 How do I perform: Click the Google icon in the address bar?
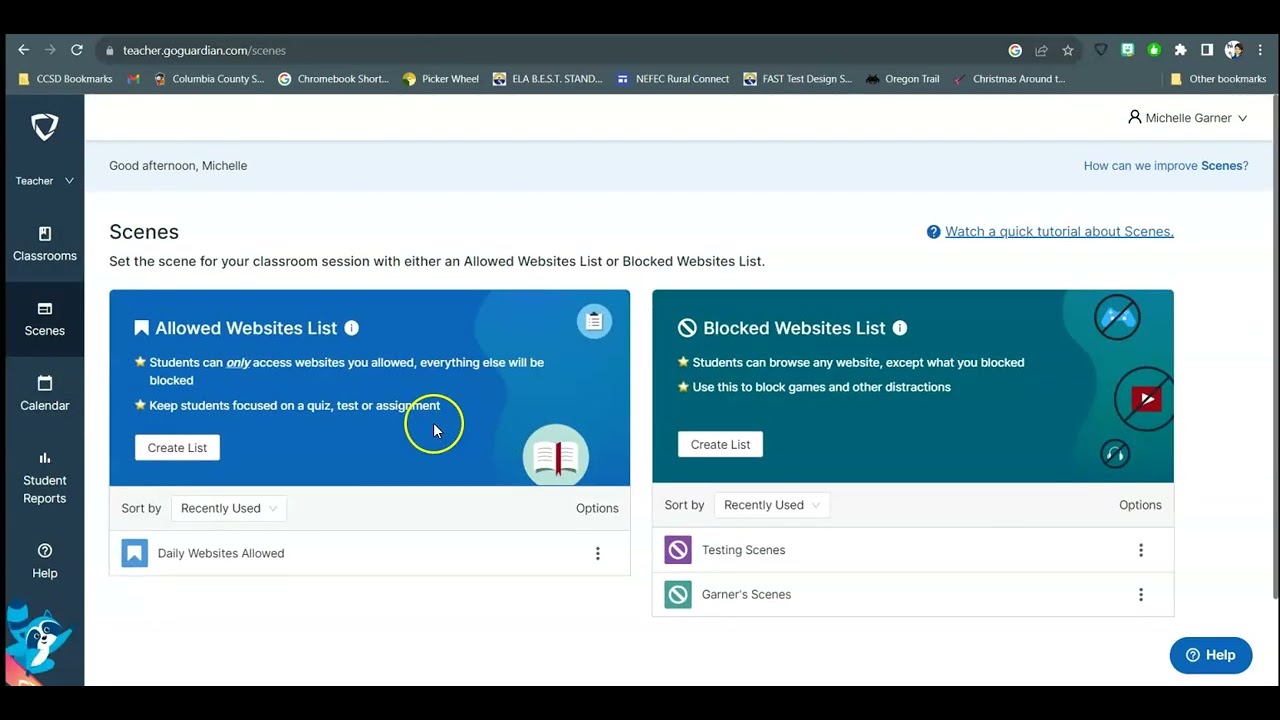1015,50
